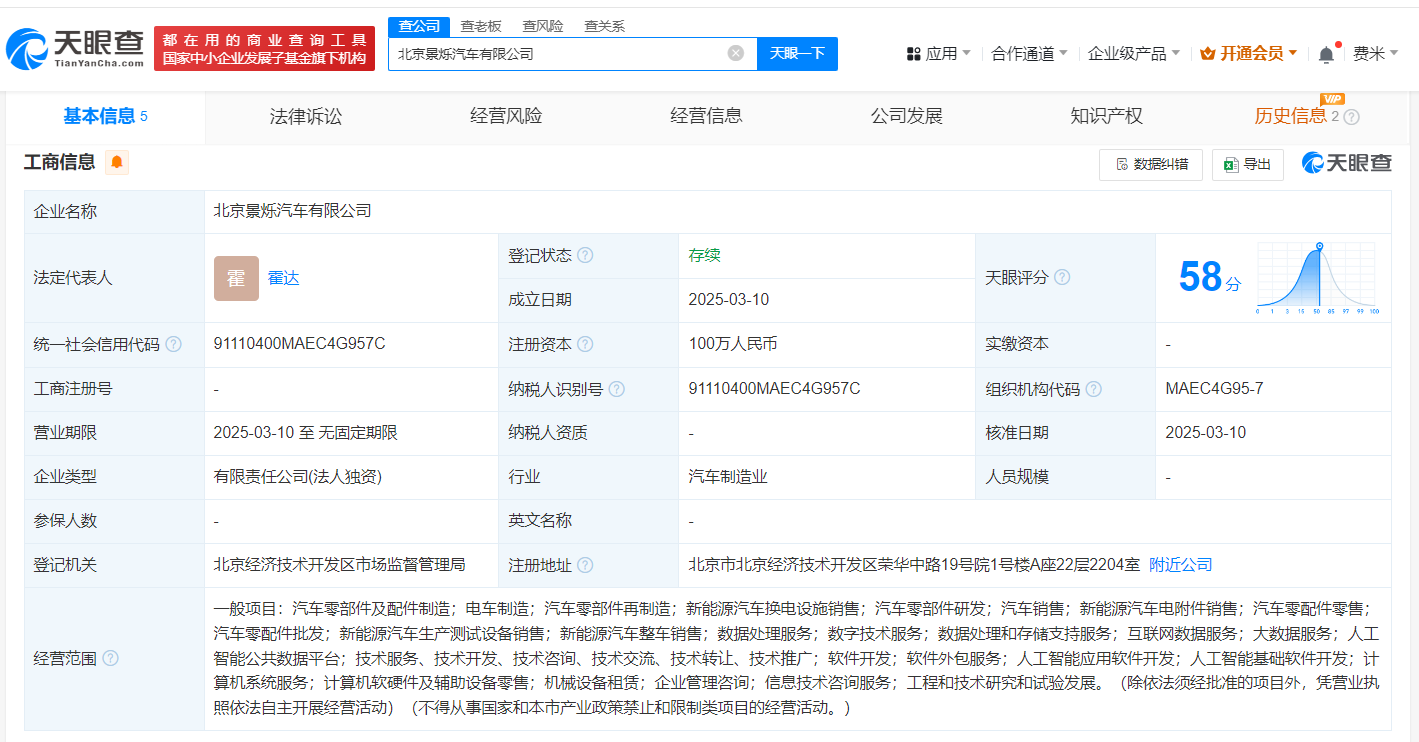
Task: Select the 查老板 search tab
Action: [x=481, y=26]
